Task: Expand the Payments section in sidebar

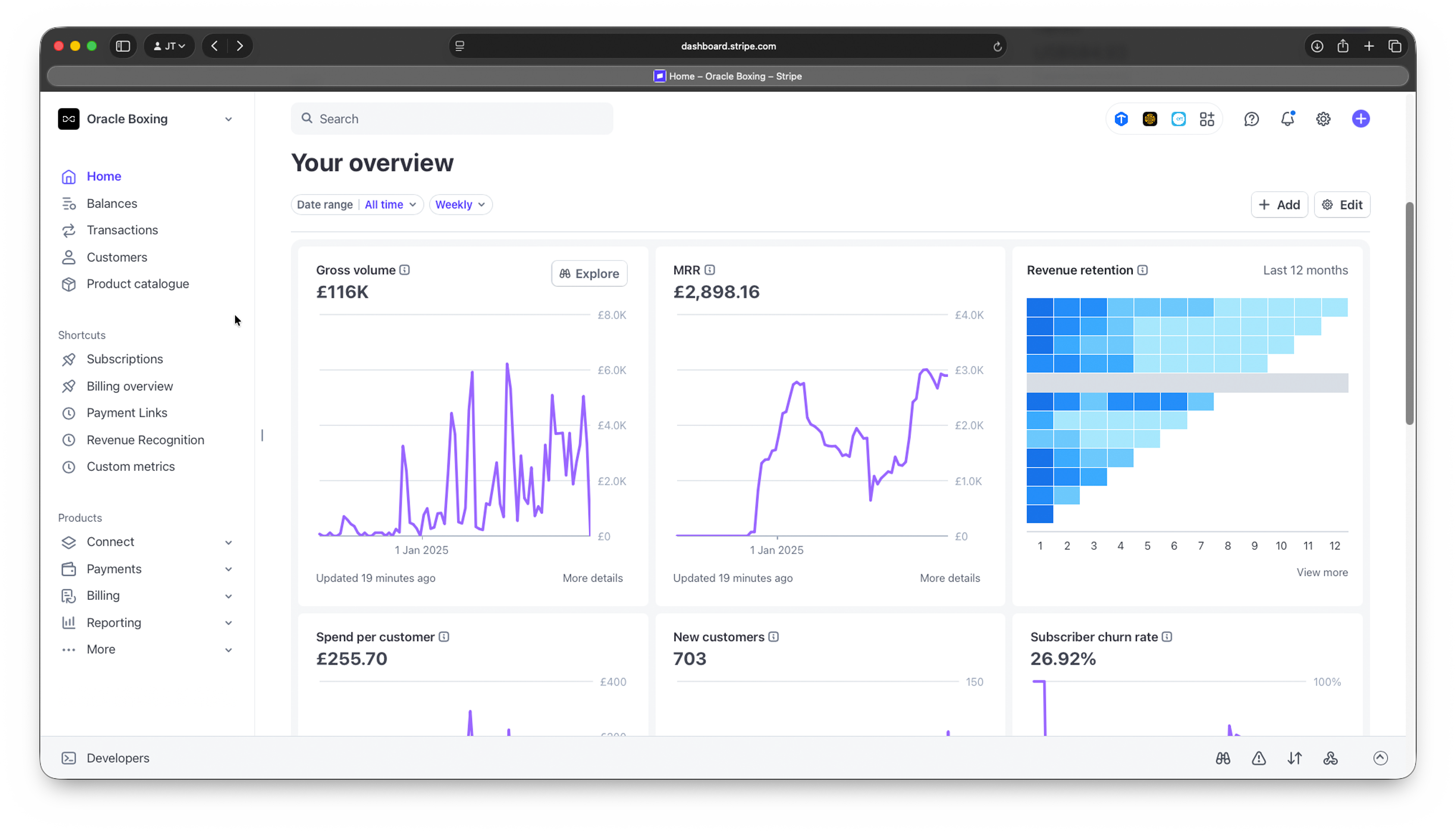Action: pos(114,569)
